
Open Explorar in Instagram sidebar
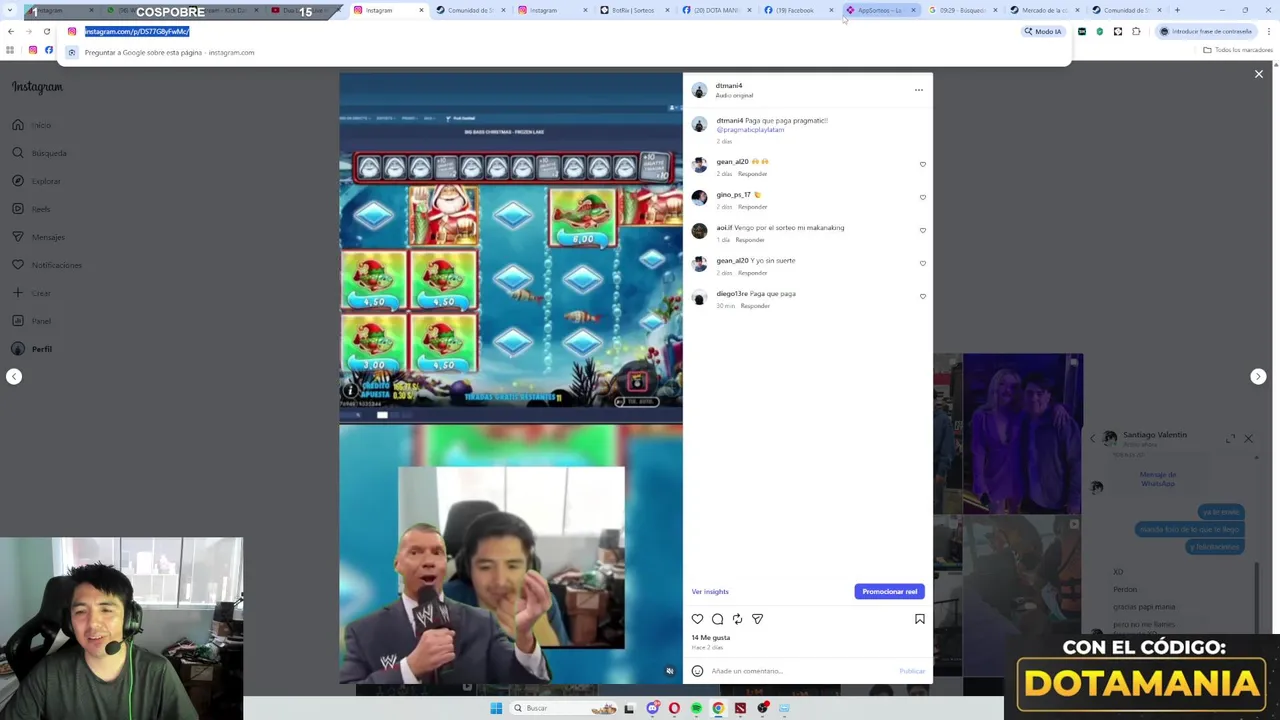[37, 181]
